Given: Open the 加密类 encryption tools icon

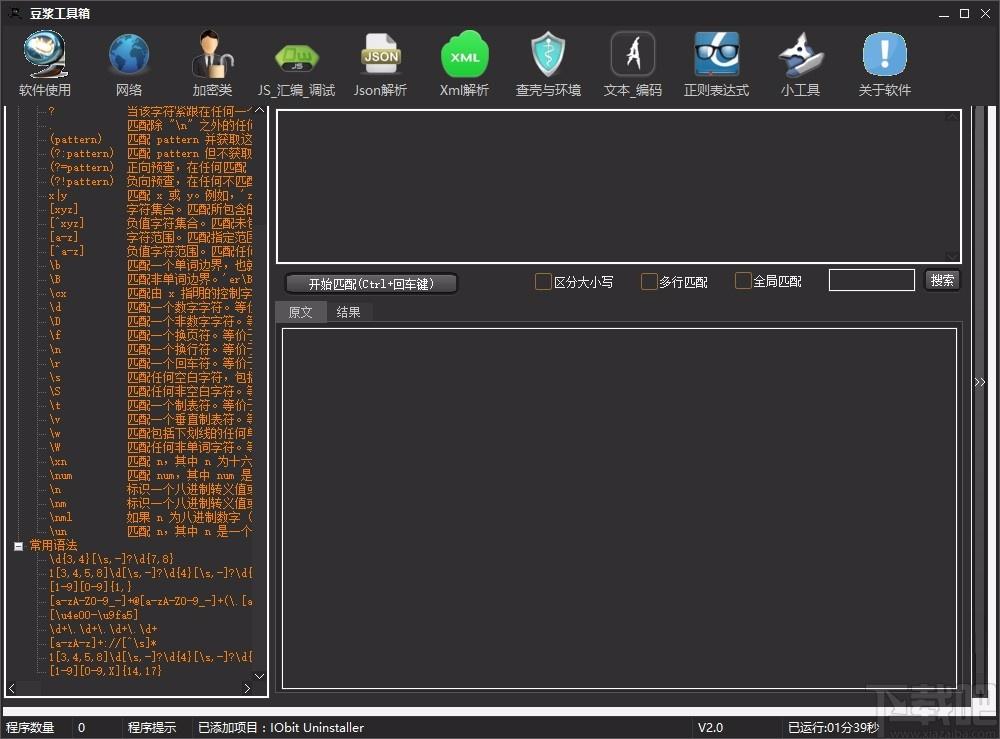Looking at the screenshot, I should 212,64.
